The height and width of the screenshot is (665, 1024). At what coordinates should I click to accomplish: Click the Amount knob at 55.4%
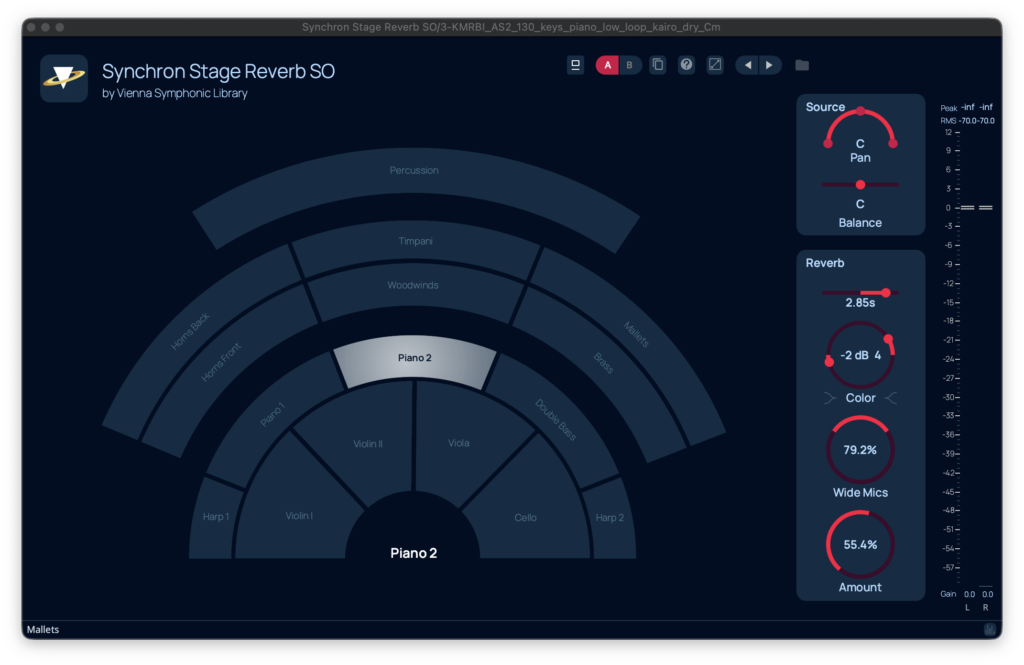click(860, 545)
